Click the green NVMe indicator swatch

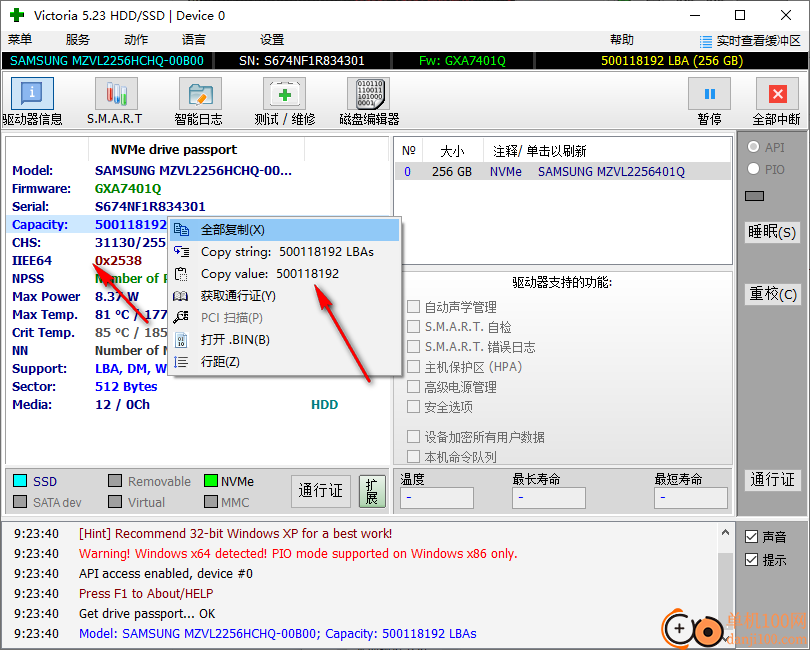click(211, 481)
